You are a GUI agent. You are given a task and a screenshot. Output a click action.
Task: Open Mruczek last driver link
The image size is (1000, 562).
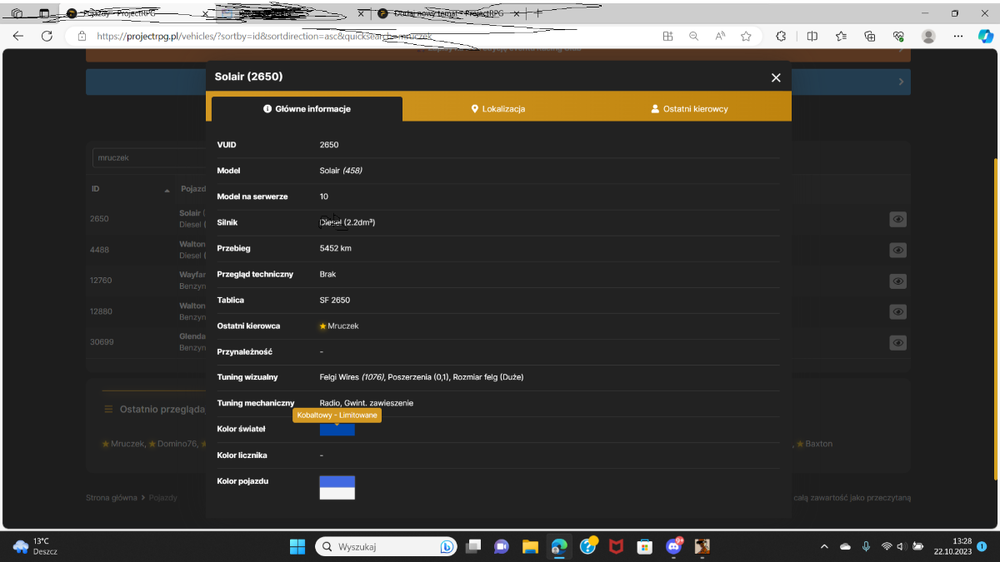343,326
